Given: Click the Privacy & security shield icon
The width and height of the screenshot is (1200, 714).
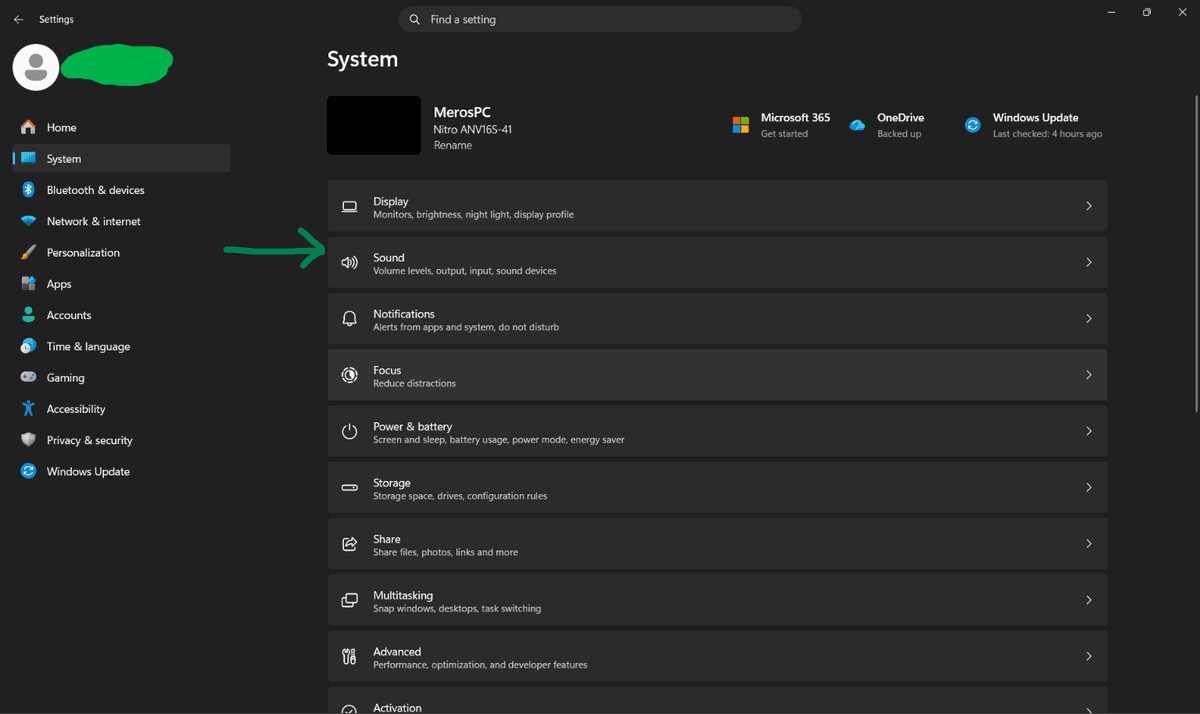Looking at the screenshot, I should (28, 440).
